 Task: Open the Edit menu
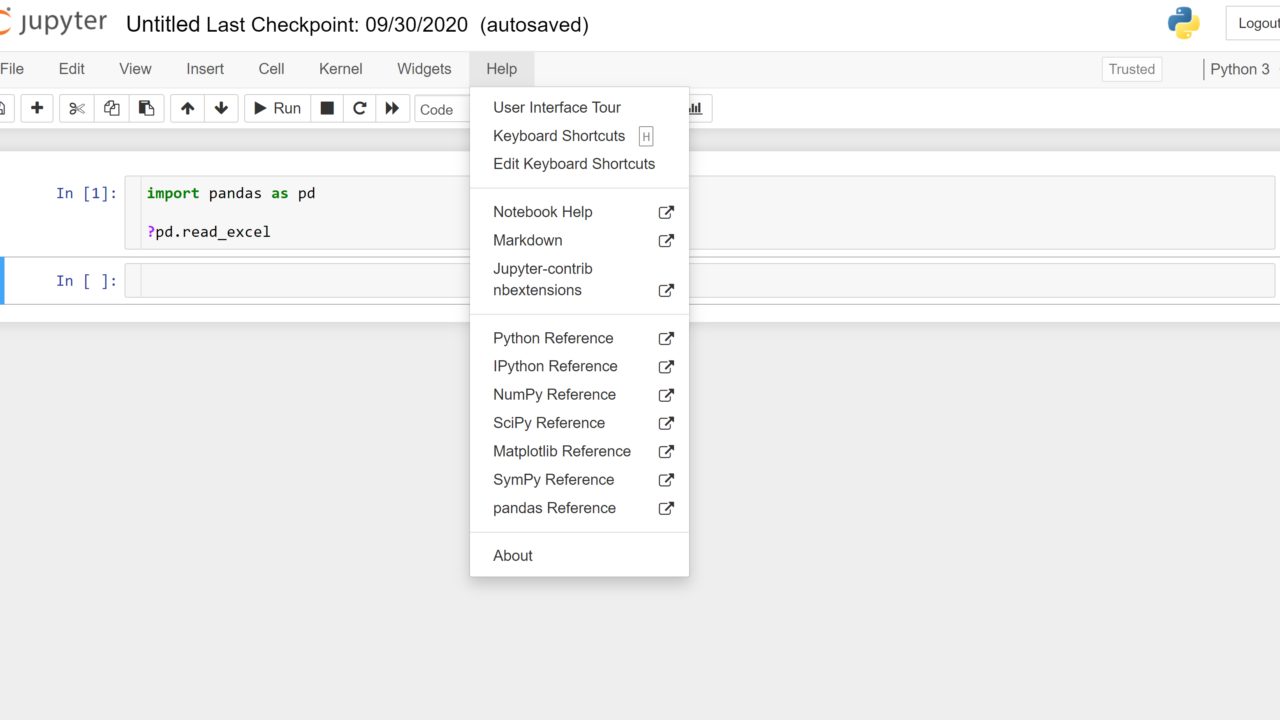click(x=71, y=69)
